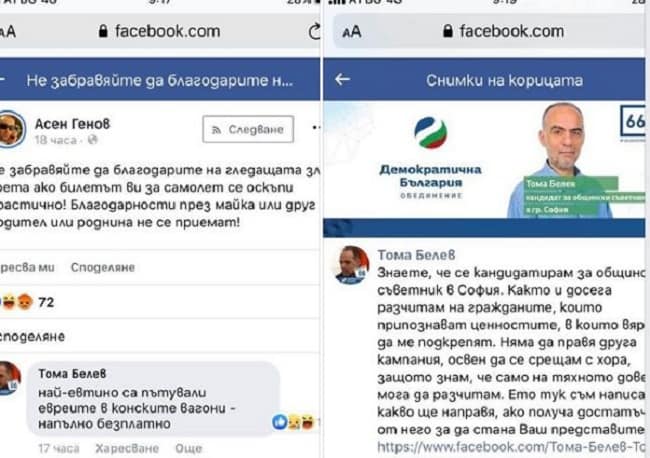Screen dimensions: 650x458
Task: Tap the Тома Белев name above the cover description
Action: click(416, 255)
